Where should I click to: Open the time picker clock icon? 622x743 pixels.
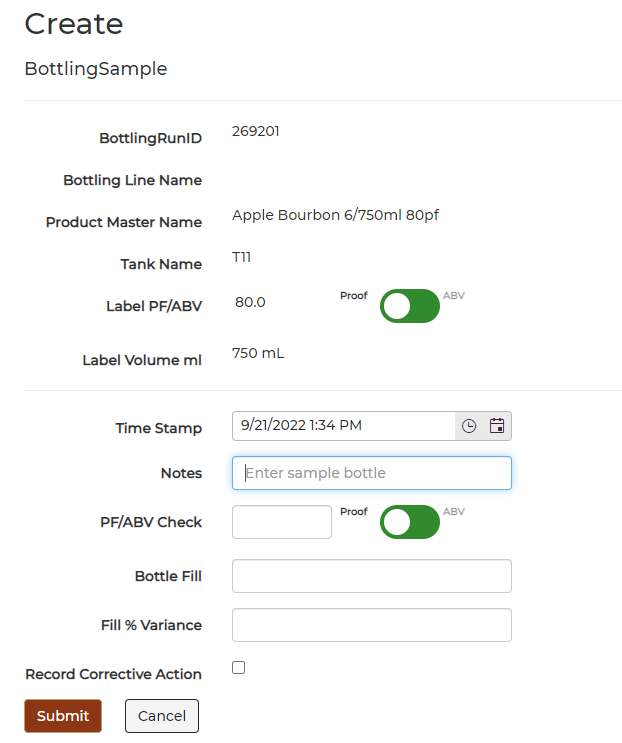click(469, 426)
